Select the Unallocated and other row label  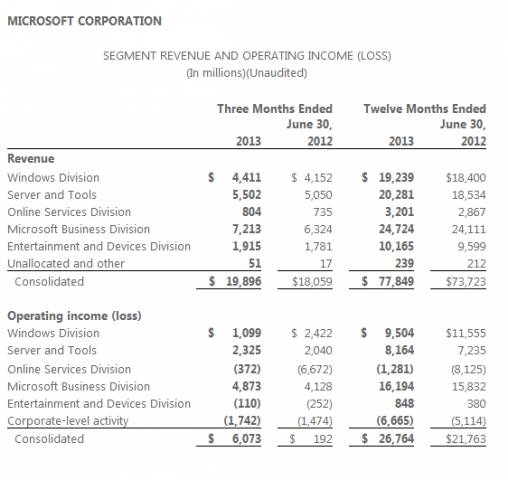click(66, 263)
